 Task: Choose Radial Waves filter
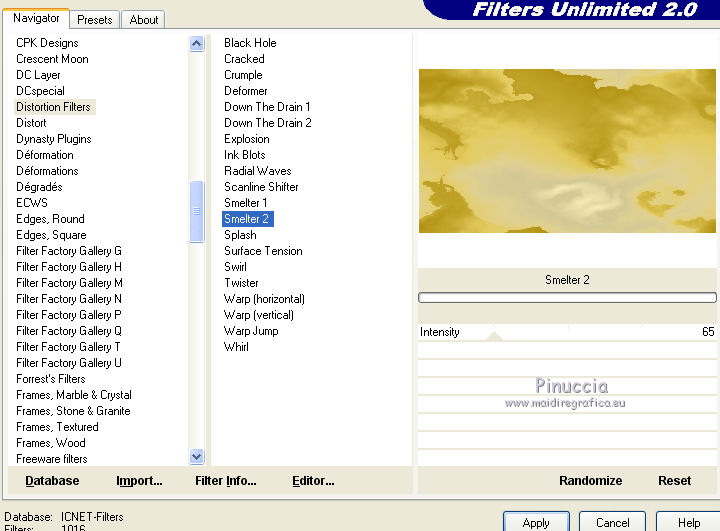(258, 171)
